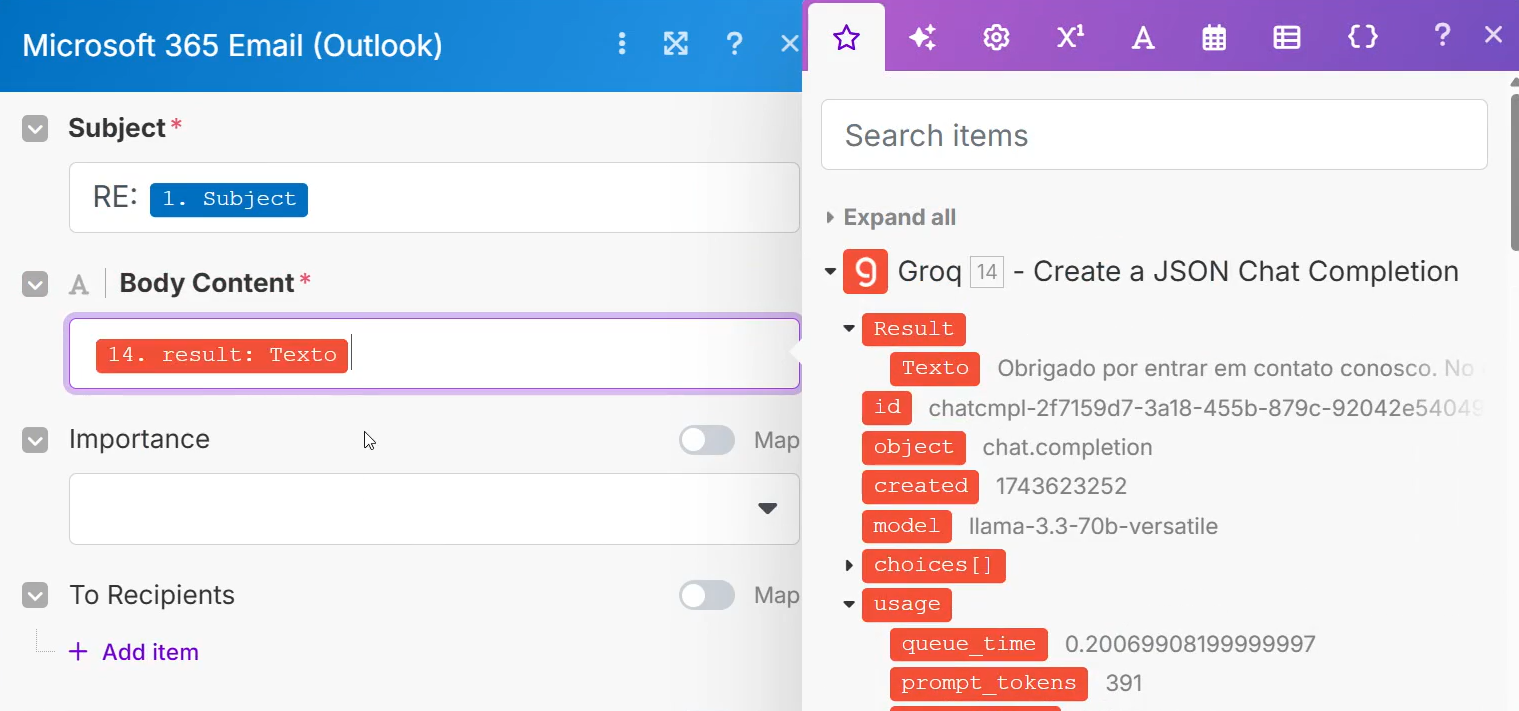Image resolution: width=1519 pixels, height=711 pixels.
Task: Open the AI sparkle functions tab
Action: 922,38
